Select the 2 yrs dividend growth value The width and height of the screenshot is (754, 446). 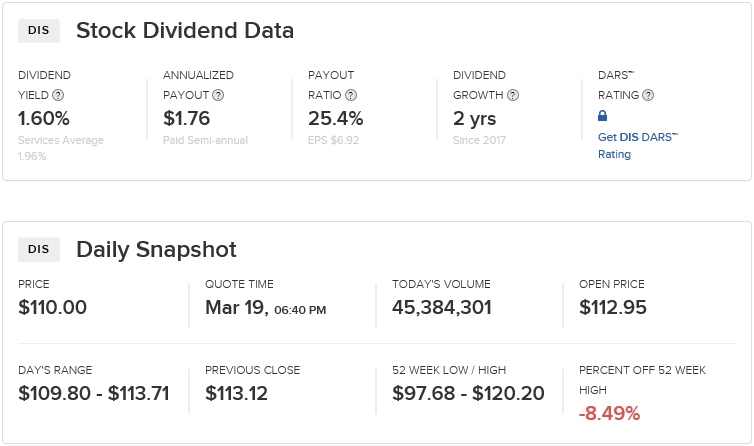474,119
